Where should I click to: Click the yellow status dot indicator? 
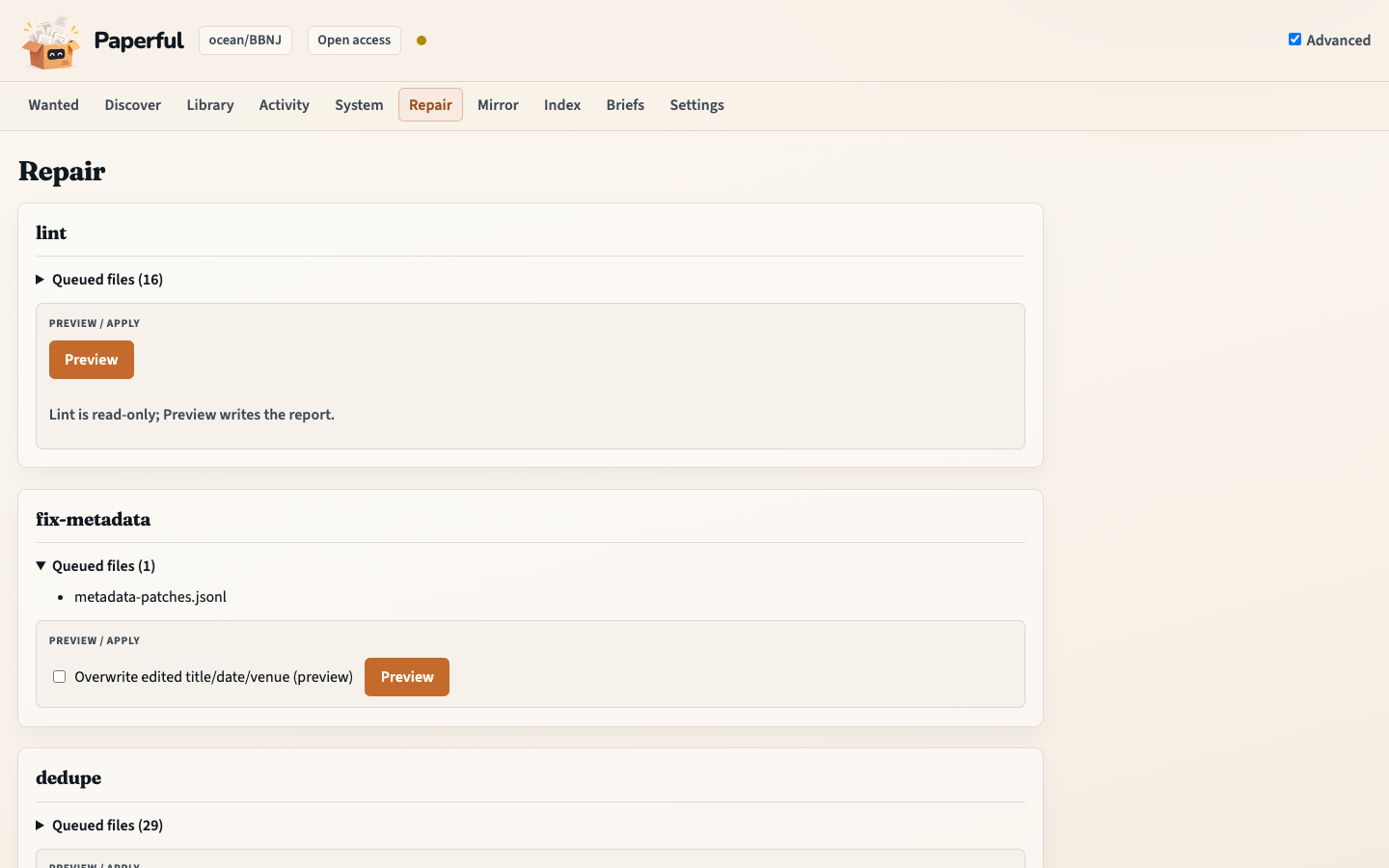(422, 41)
